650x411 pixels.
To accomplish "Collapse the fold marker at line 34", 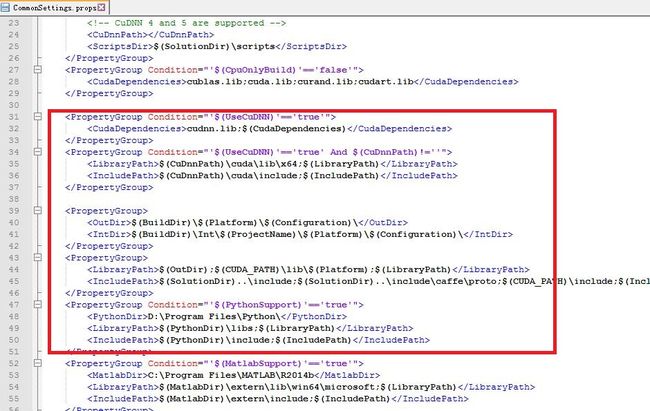I will (38, 152).
